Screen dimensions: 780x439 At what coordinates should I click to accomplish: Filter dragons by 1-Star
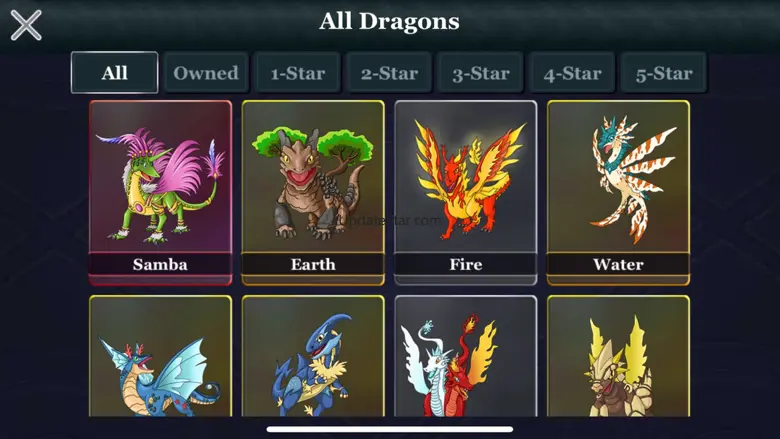297,73
